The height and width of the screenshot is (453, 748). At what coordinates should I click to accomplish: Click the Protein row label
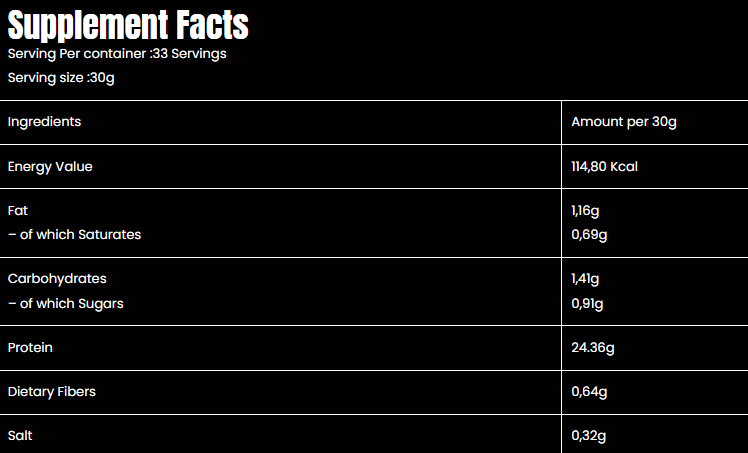(x=30, y=348)
